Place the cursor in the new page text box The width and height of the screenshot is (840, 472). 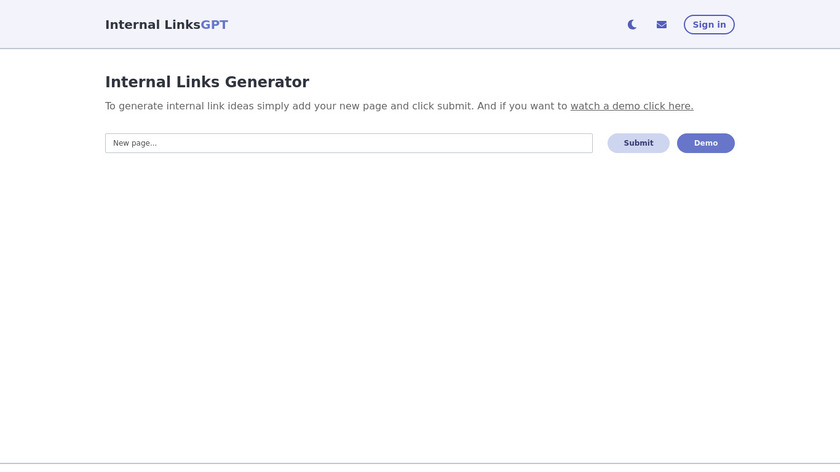click(348, 143)
